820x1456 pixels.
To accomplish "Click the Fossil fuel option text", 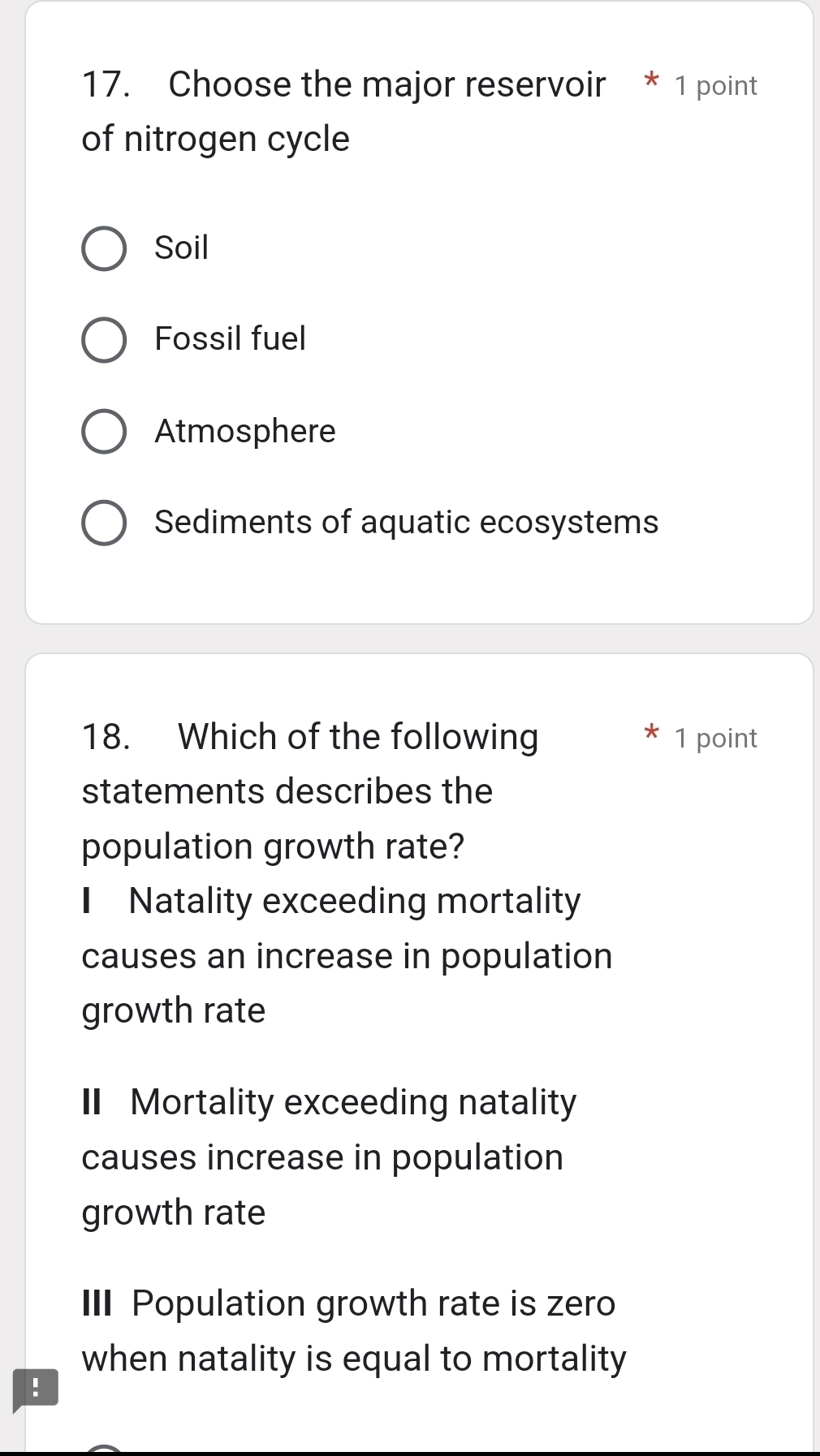I will [230, 338].
